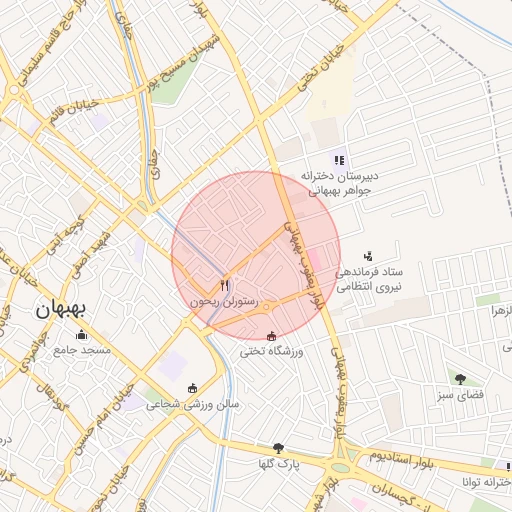
Task: Click the مسجد جامع label
Action: pyautogui.click(x=82, y=350)
